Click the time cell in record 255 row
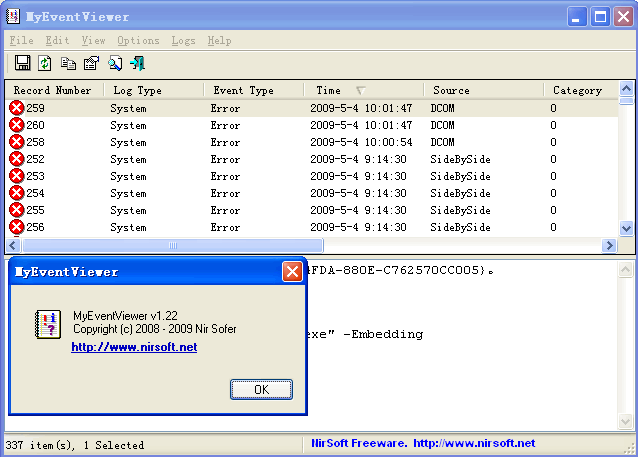This screenshot has height=457, width=638. tap(358, 210)
